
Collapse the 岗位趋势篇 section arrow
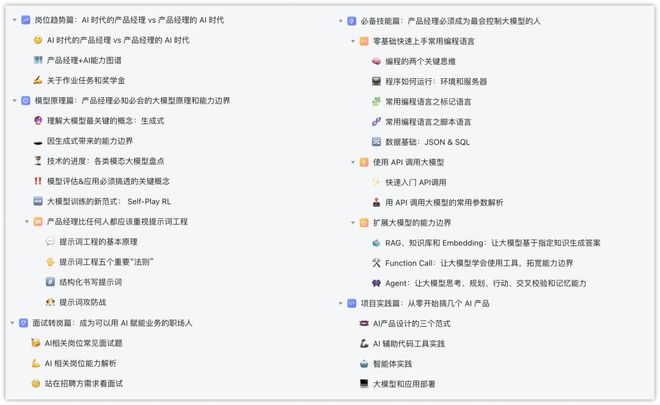point(14,20)
